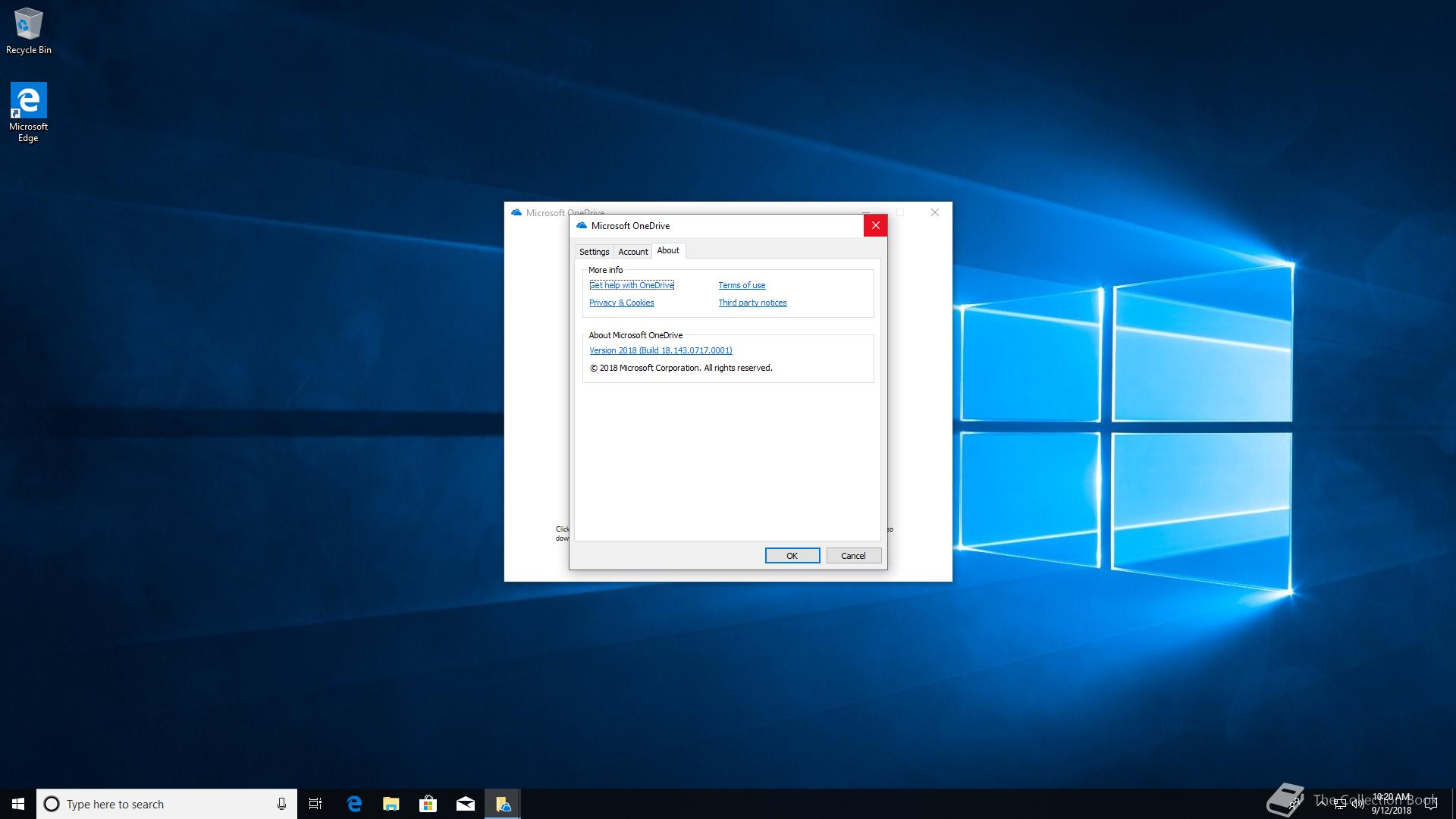Screen dimensions: 1456x819
Task: Switch to the Account tab
Action: [x=633, y=252]
